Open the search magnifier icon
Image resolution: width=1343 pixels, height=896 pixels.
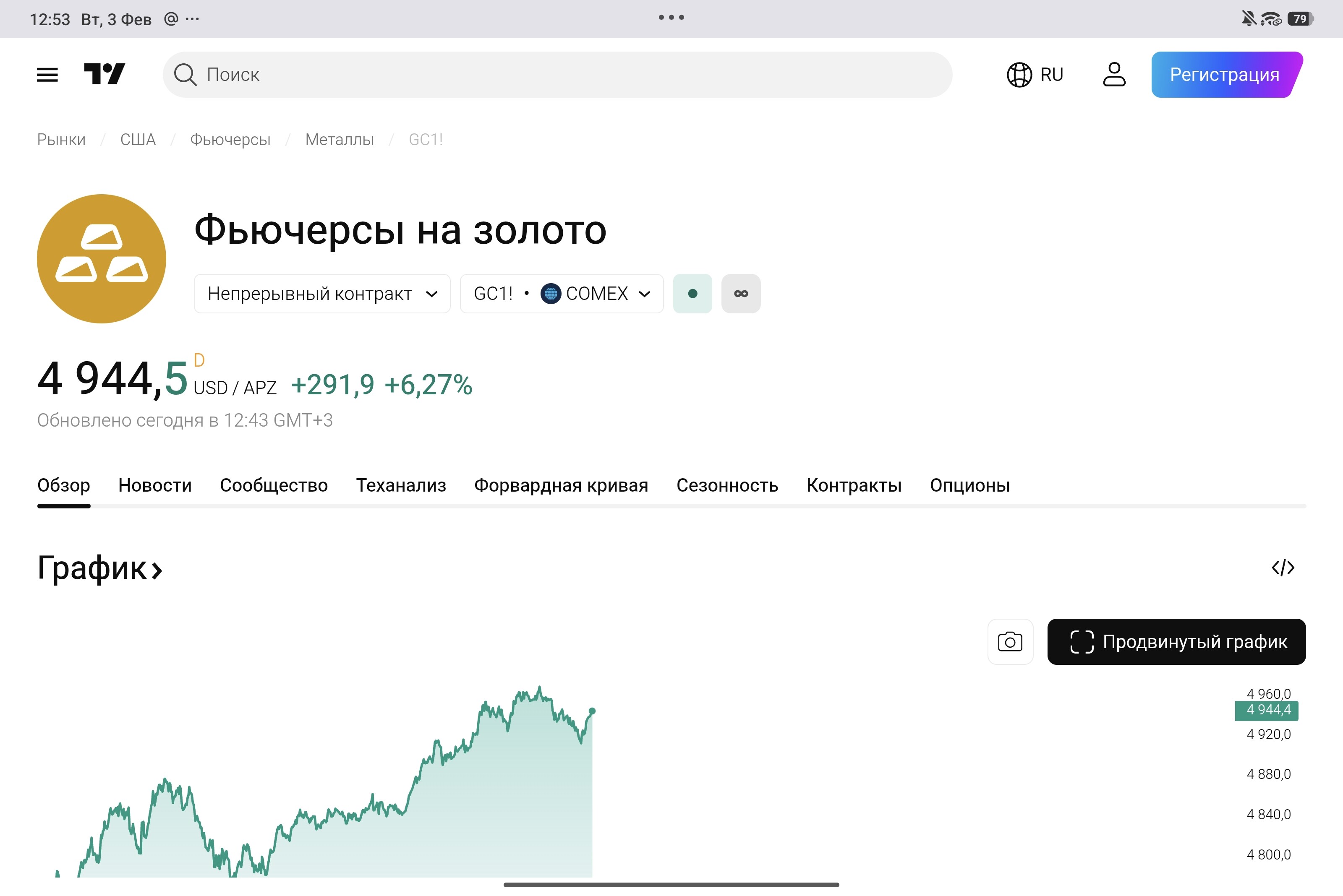click(186, 74)
